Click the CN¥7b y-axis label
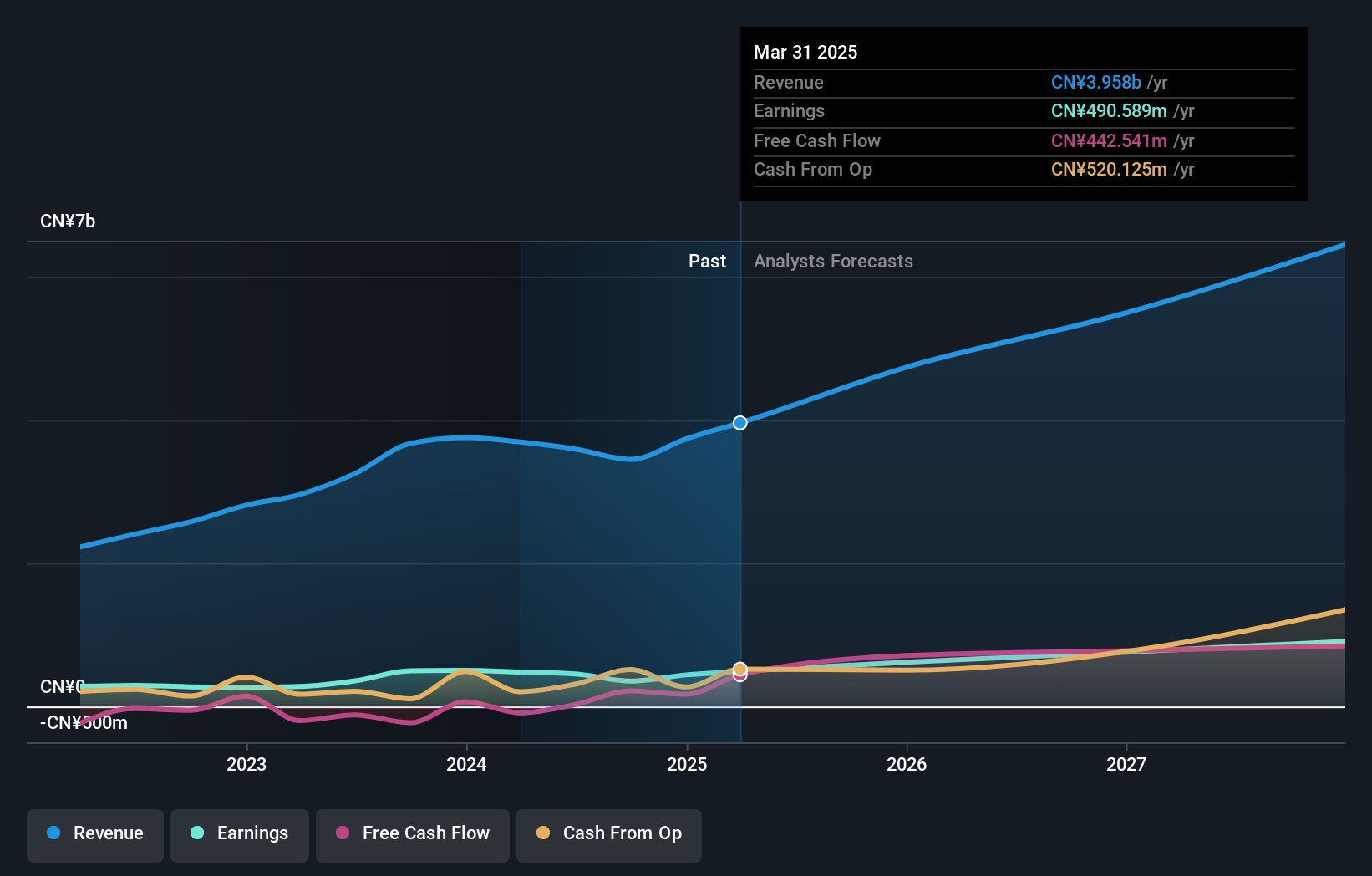Viewport: 1372px width, 876px height. [68, 222]
